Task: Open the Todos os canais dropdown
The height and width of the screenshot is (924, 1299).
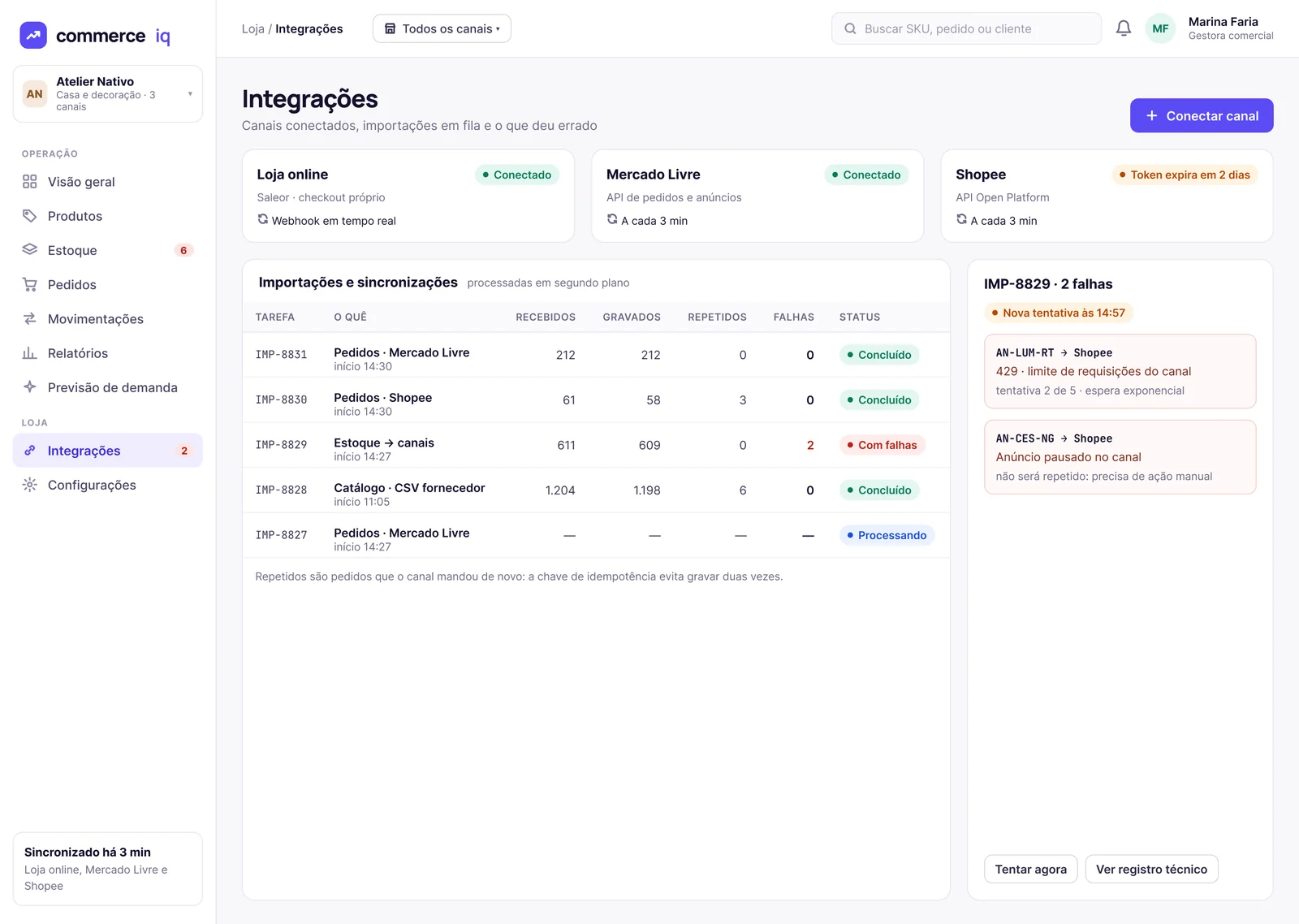Action: coord(442,28)
